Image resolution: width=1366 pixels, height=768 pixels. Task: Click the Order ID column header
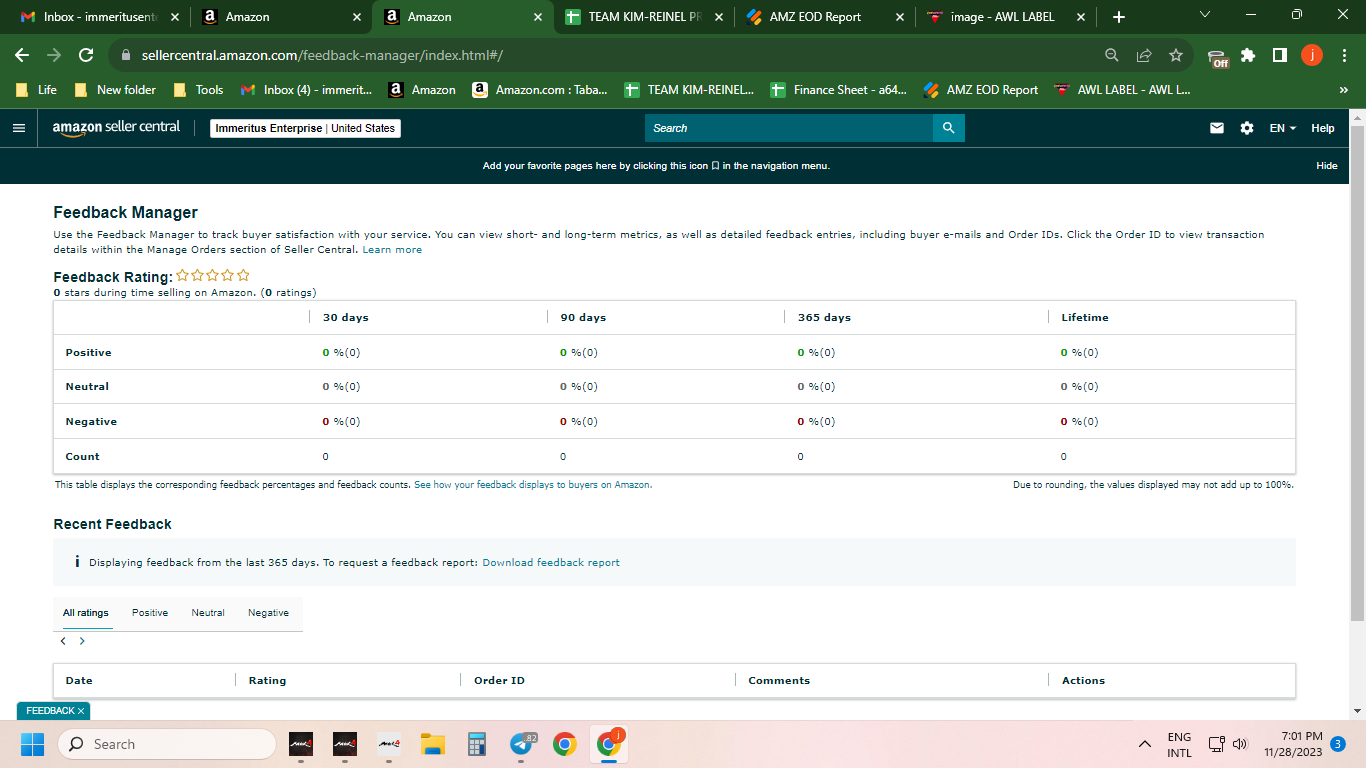click(499, 681)
